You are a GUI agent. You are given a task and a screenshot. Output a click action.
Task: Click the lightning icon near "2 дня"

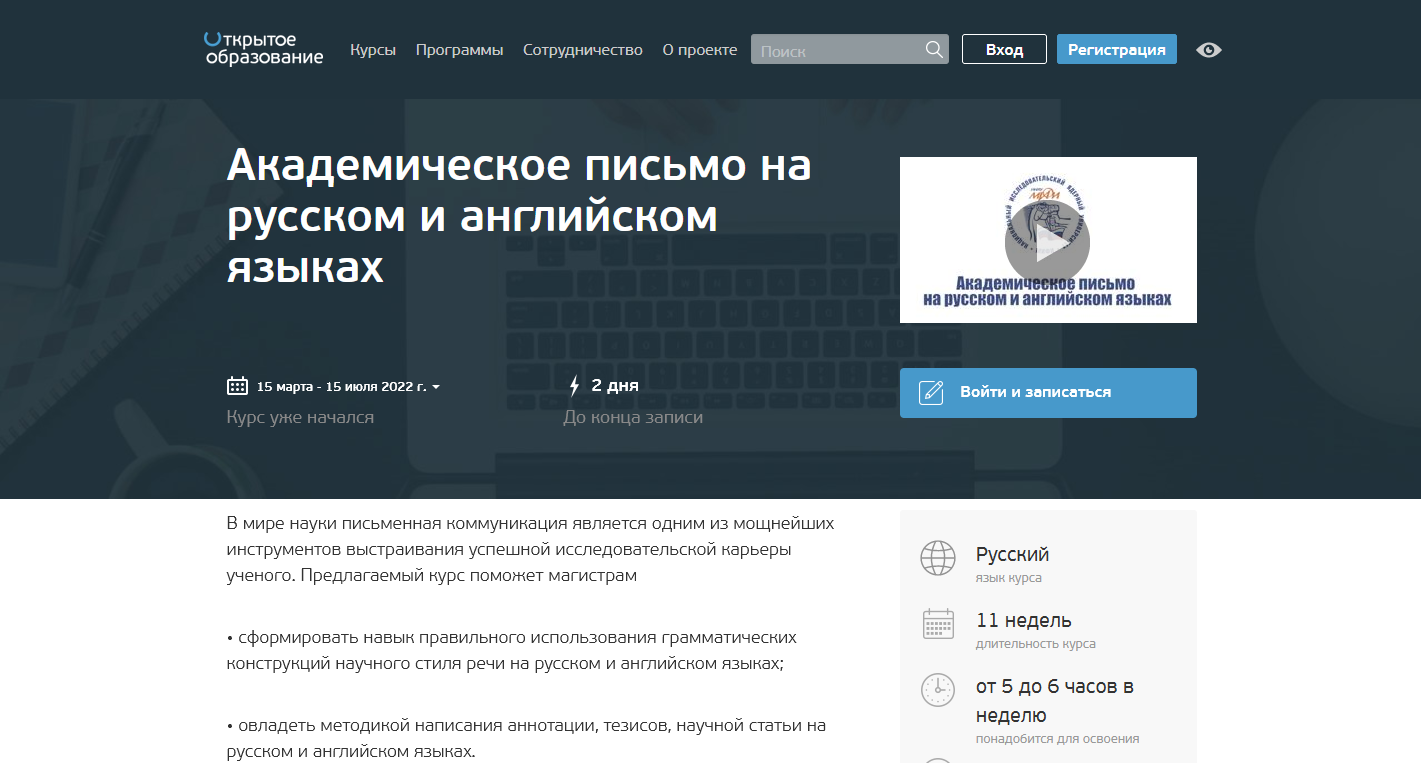tap(574, 384)
